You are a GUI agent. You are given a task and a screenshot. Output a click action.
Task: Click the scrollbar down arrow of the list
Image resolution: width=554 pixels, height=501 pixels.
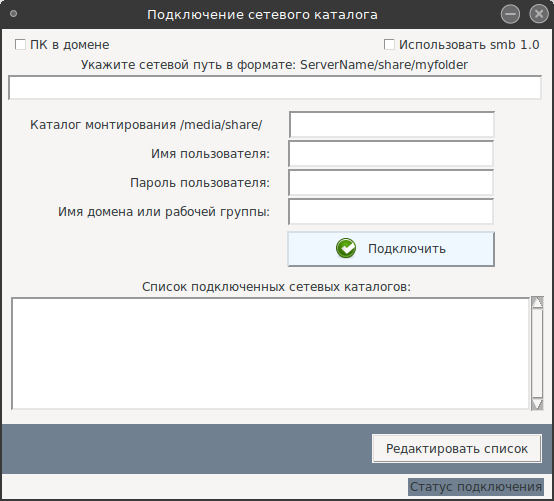(537, 404)
